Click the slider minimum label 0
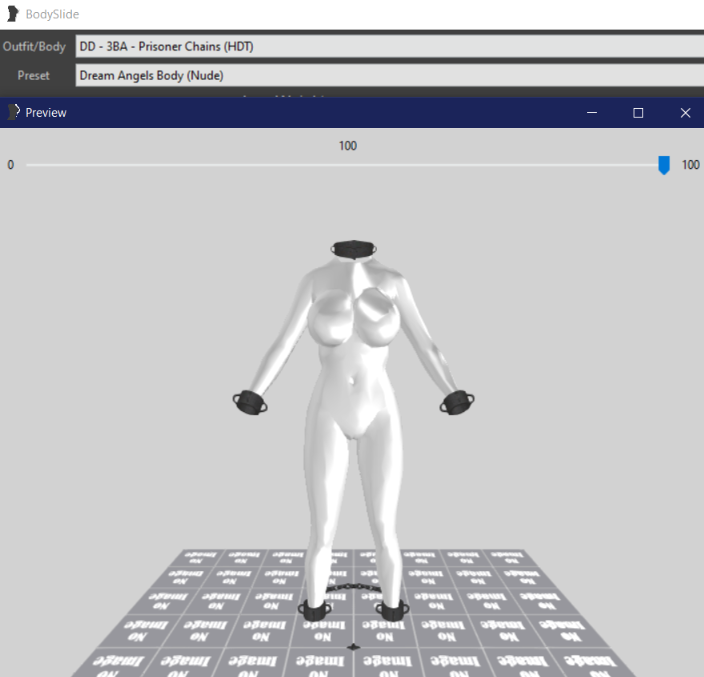704x677 pixels. 10,165
